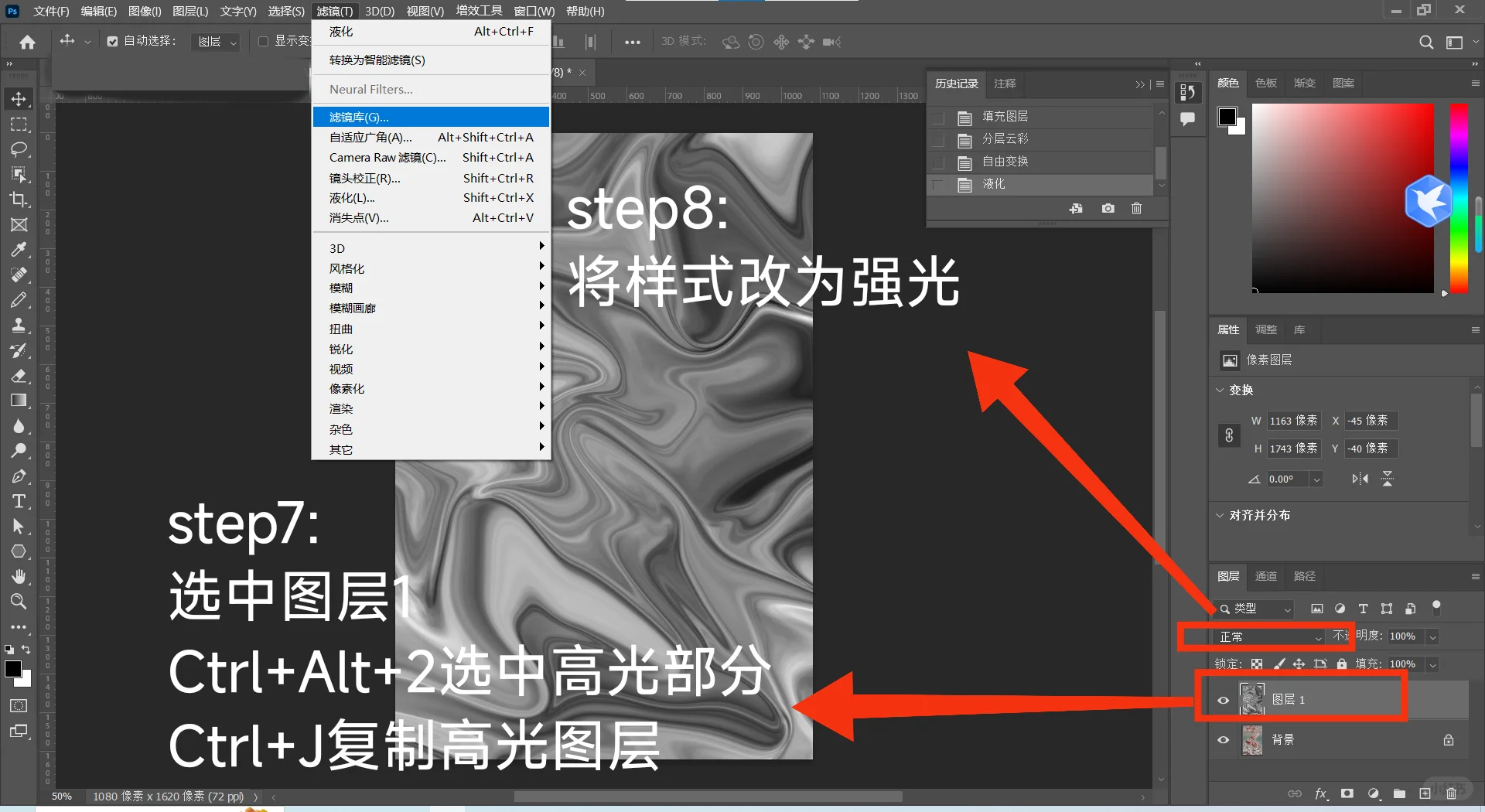Select the Hand tool
The image size is (1485, 812).
coord(19,576)
